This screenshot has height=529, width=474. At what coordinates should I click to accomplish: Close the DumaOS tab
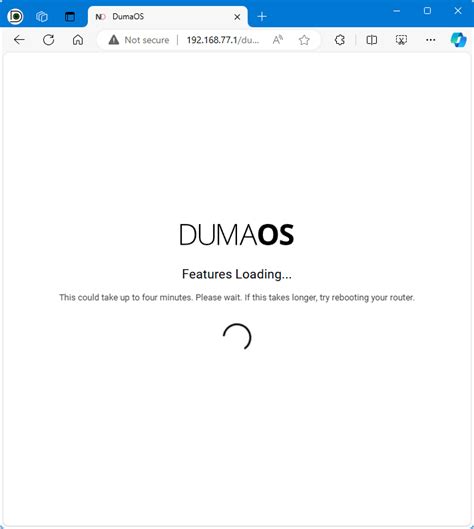[x=237, y=17]
